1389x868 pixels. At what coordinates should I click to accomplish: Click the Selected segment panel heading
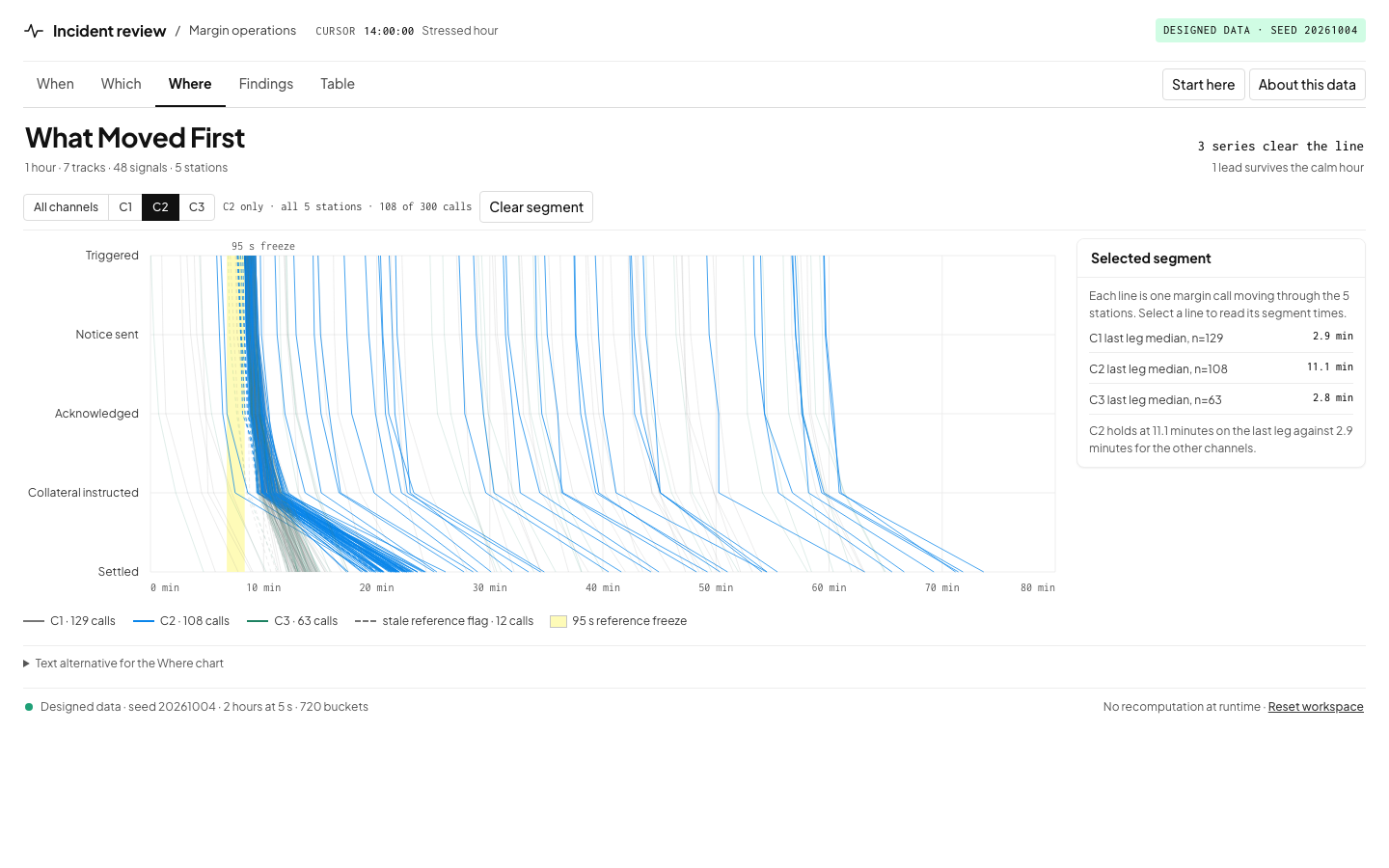coord(1151,258)
